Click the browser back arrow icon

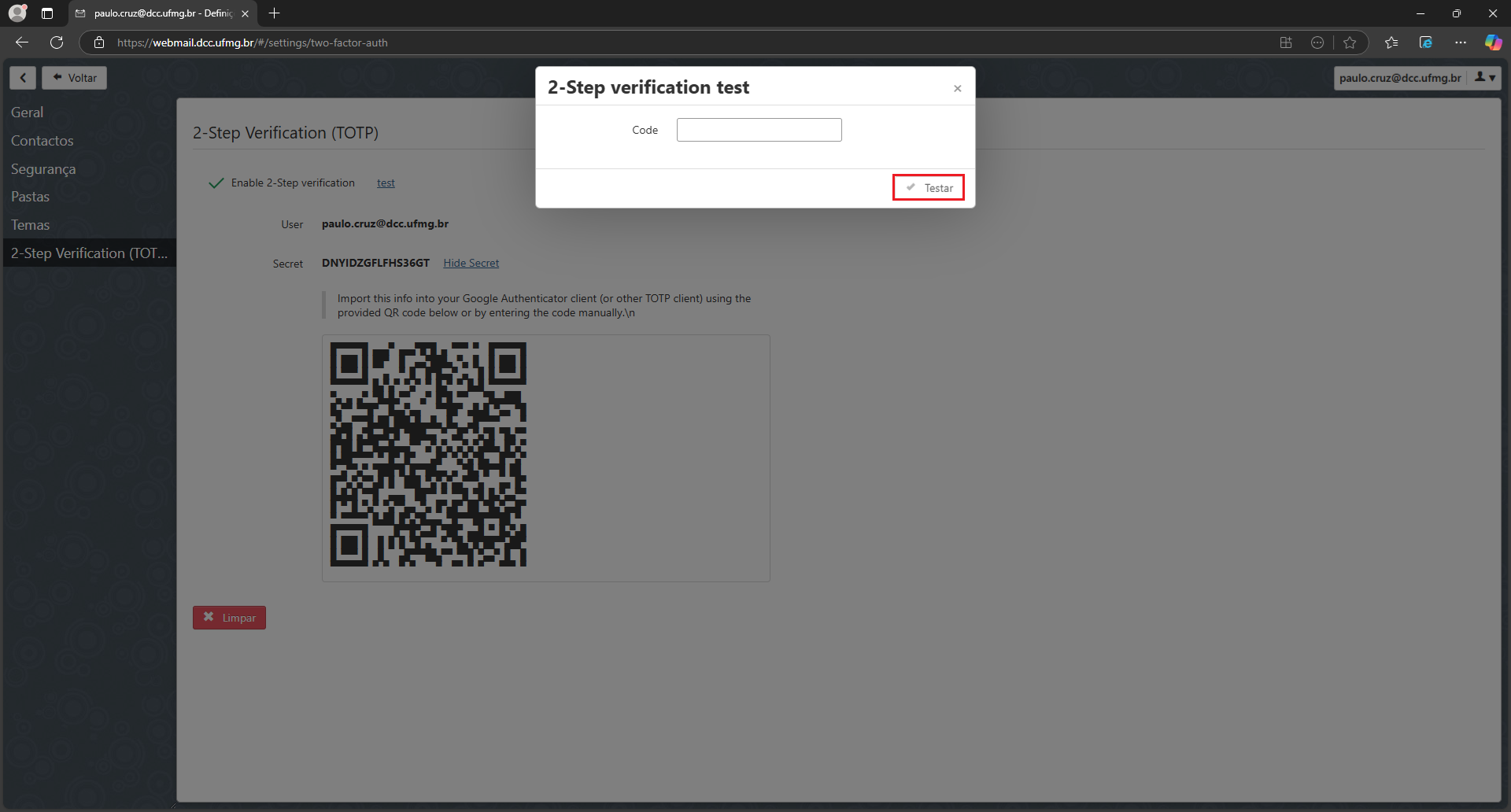pyautogui.click(x=22, y=42)
